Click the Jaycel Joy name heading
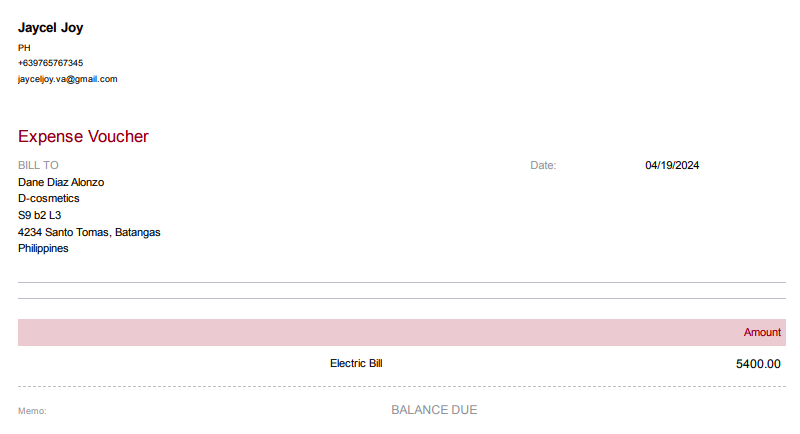The image size is (800, 434). point(50,28)
